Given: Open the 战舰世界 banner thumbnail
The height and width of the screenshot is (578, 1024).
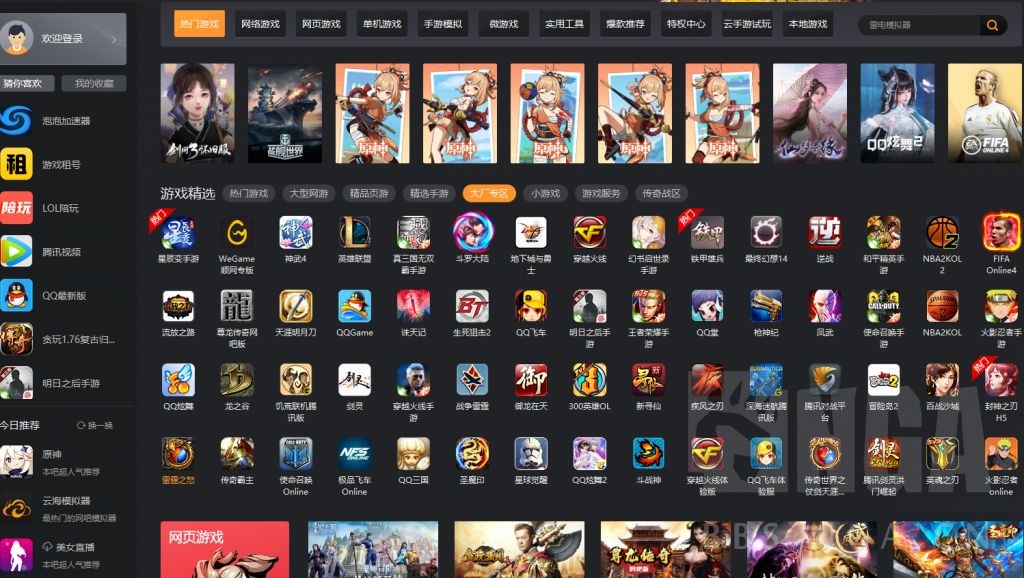Looking at the screenshot, I should tap(285, 113).
